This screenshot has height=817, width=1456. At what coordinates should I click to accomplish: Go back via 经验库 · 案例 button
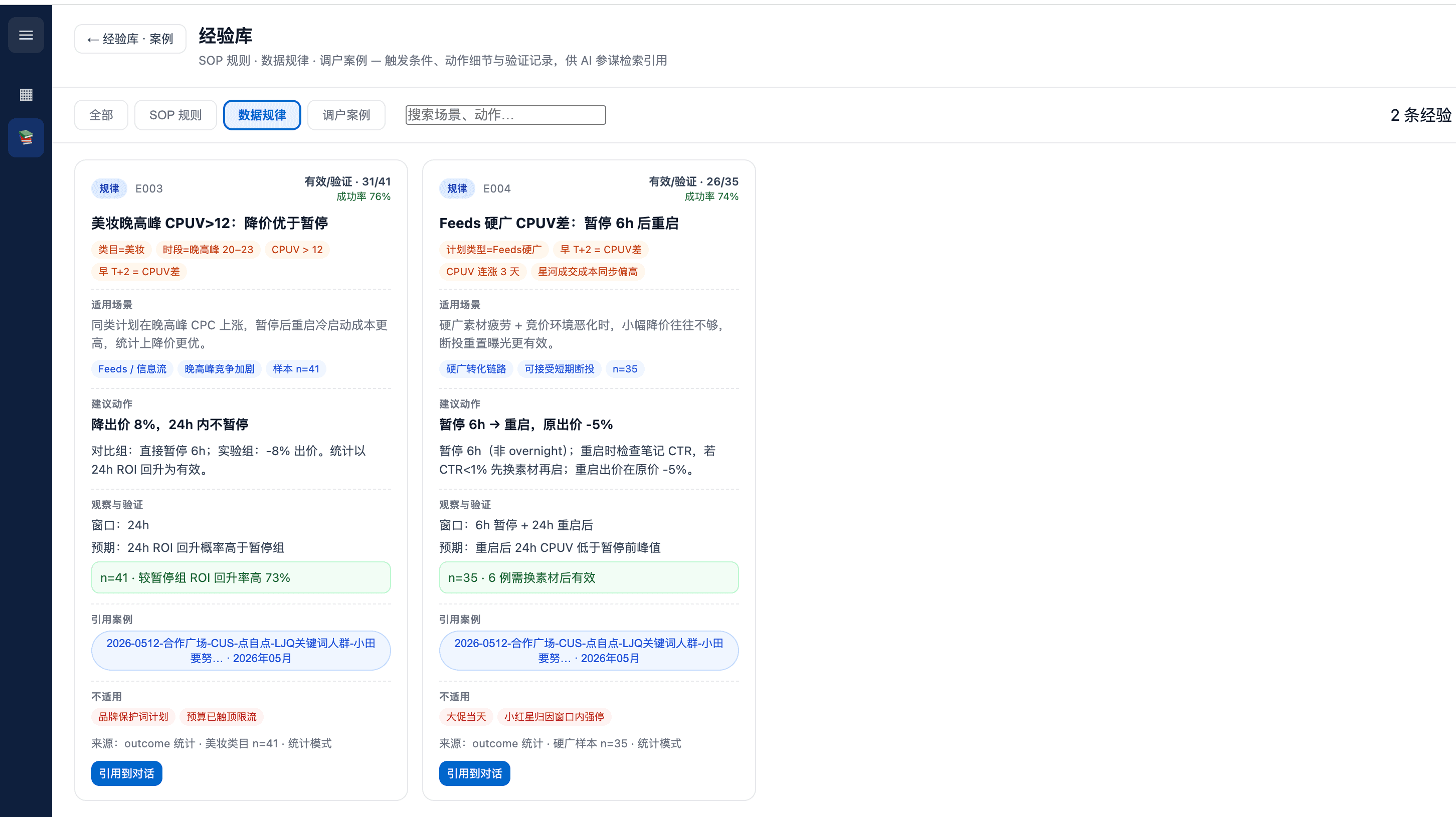click(x=130, y=39)
